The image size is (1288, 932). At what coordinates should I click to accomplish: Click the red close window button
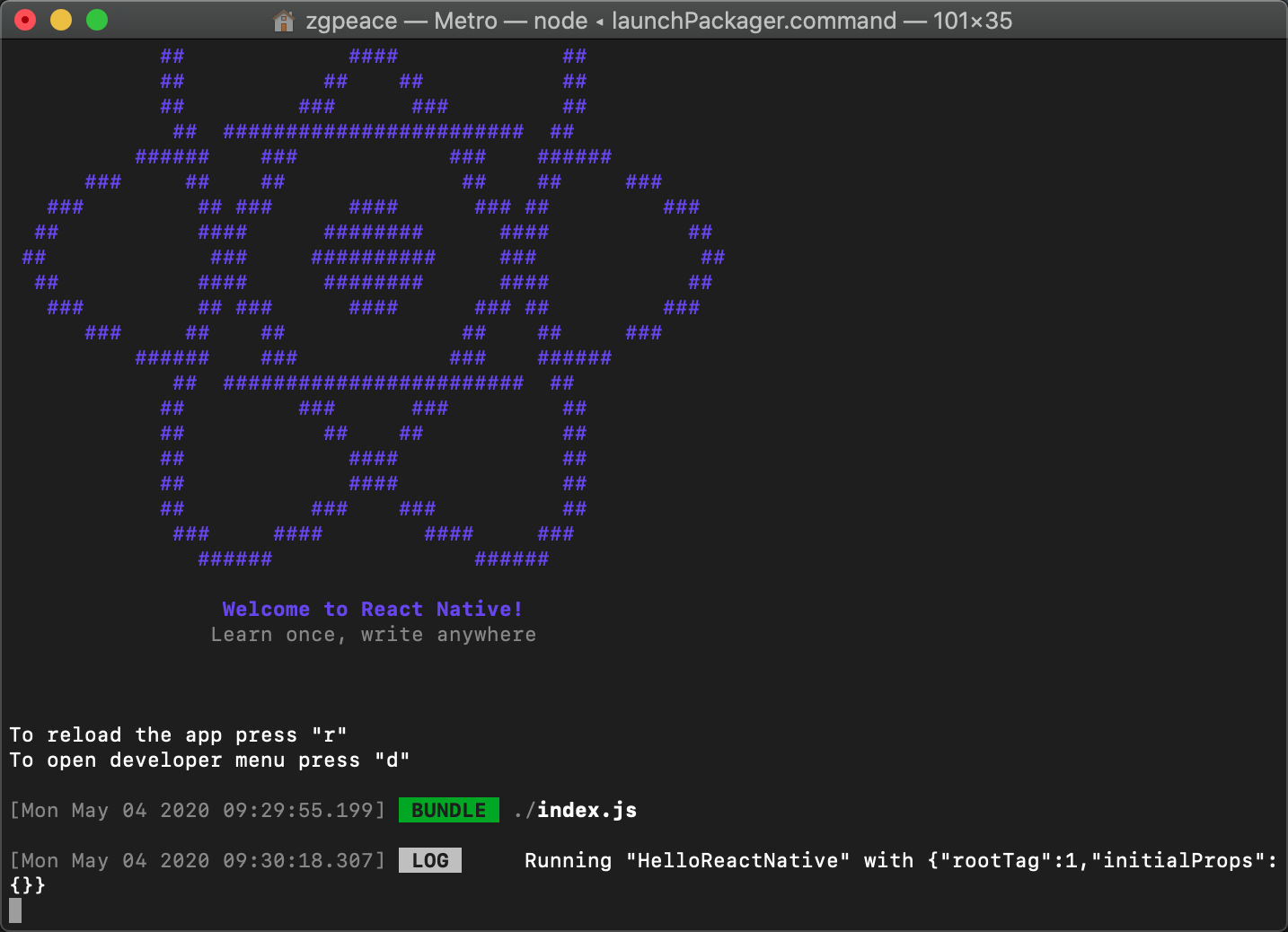[25, 20]
